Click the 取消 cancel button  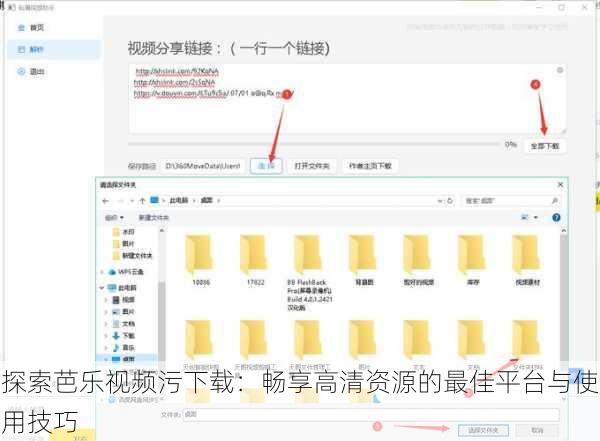point(537,430)
